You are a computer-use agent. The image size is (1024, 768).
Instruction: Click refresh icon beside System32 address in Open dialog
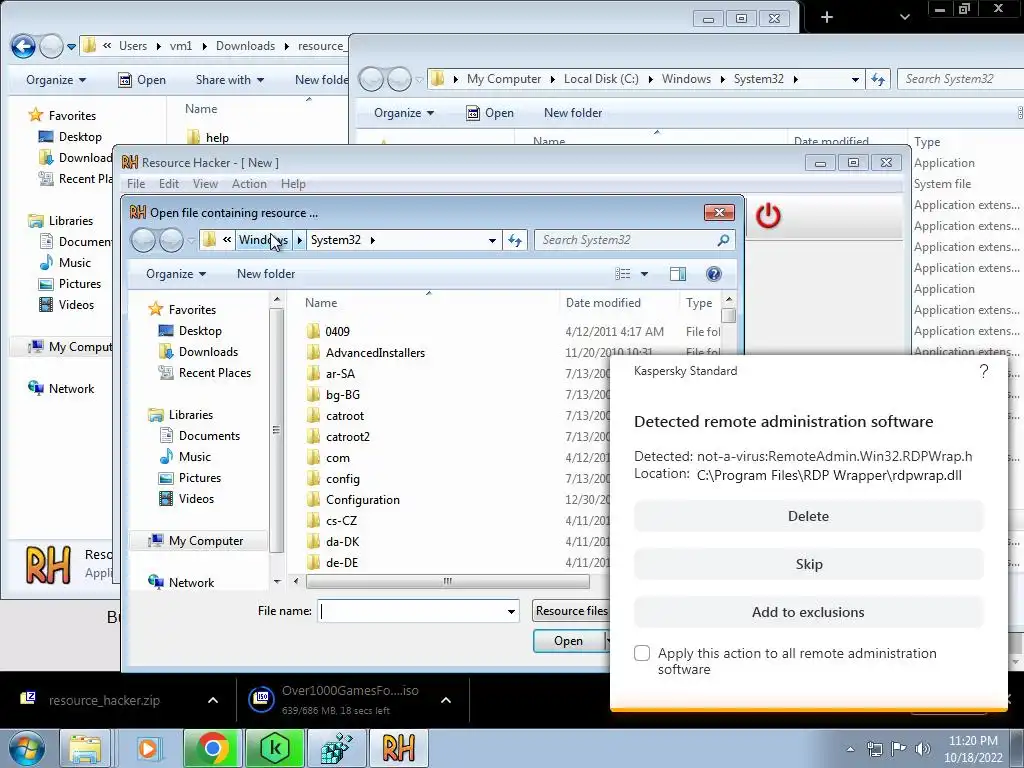tap(515, 240)
